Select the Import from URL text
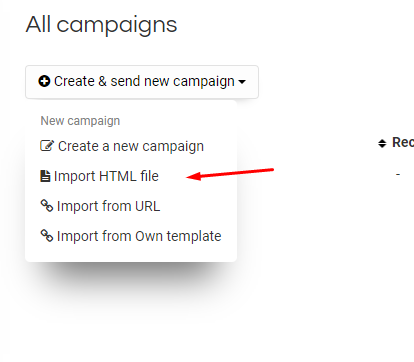Screen dimensions: 414x362 (x=108, y=206)
